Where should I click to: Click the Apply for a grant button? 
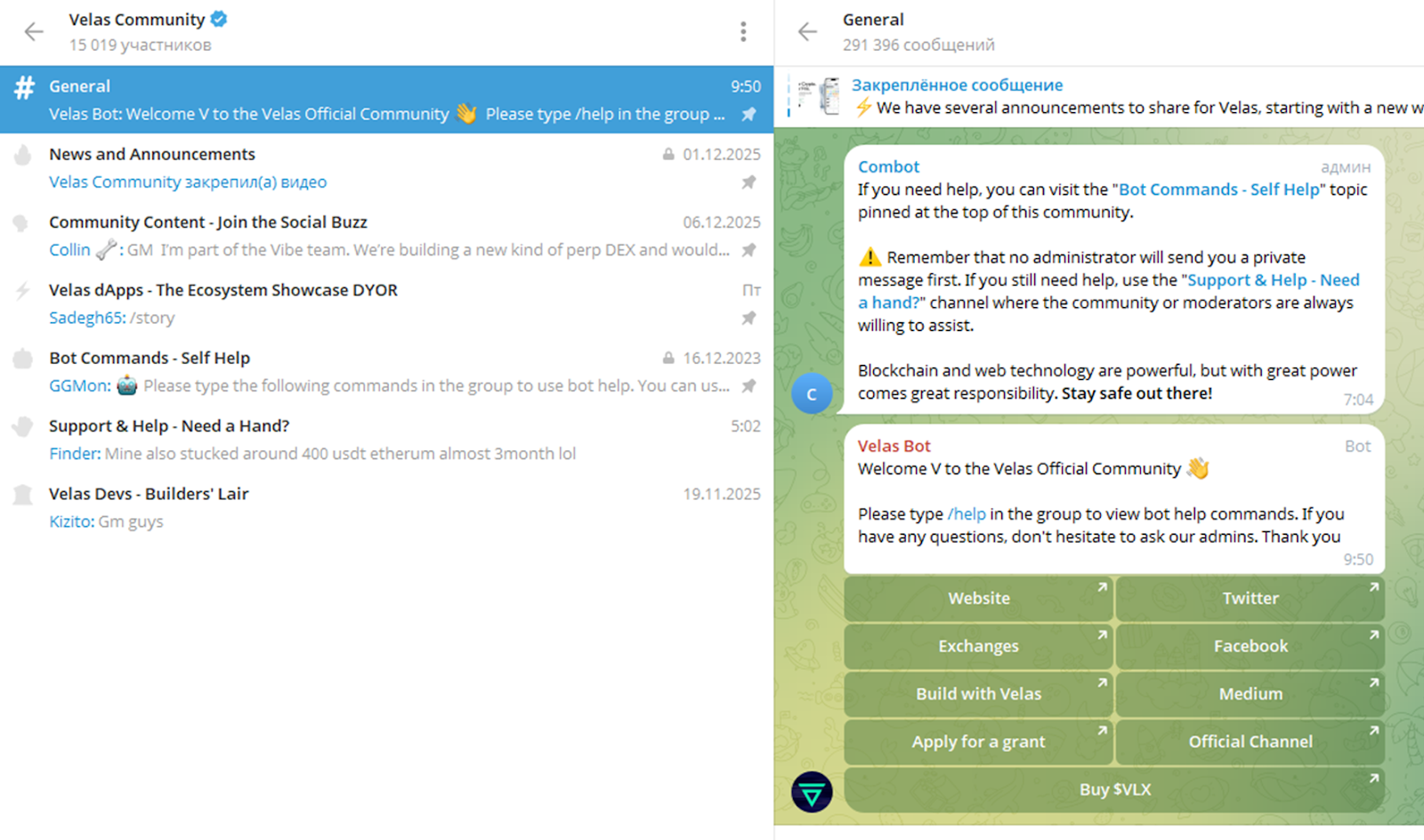coord(978,742)
